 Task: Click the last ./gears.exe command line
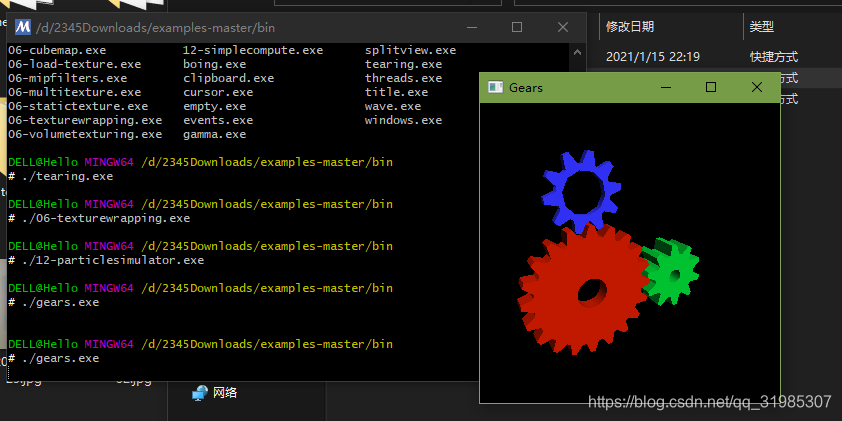[x=60, y=358]
